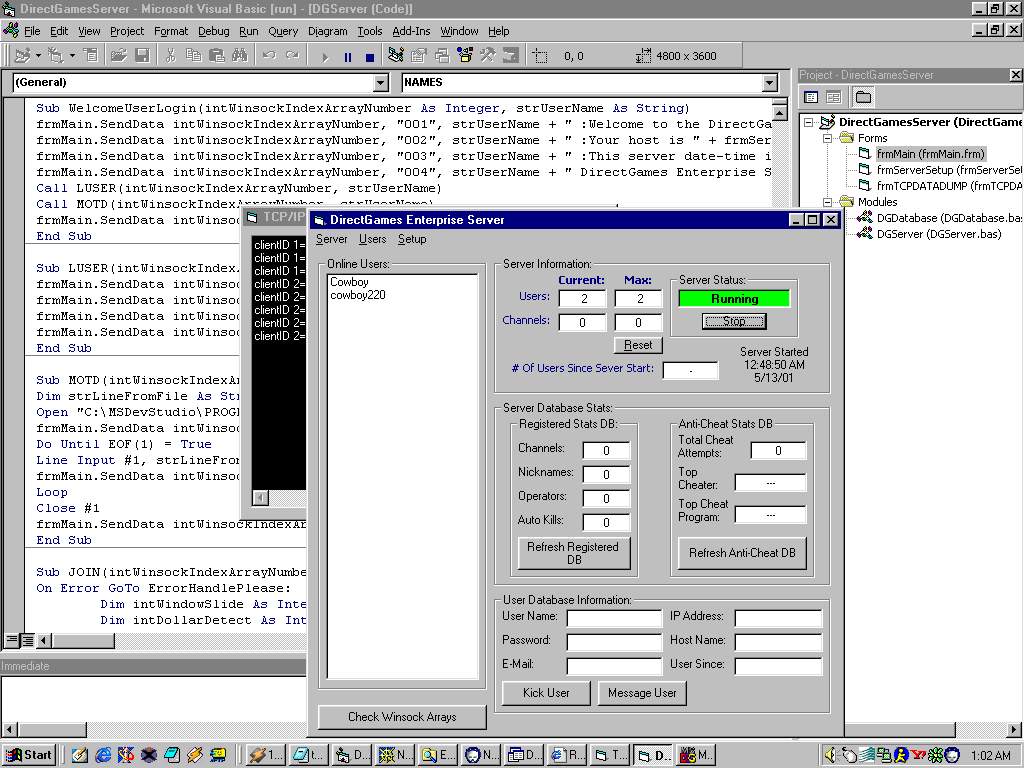The height and width of the screenshot is (768, 1024).
Task: Open the Object Browser toolbar icon
Action: click(465, 56)
